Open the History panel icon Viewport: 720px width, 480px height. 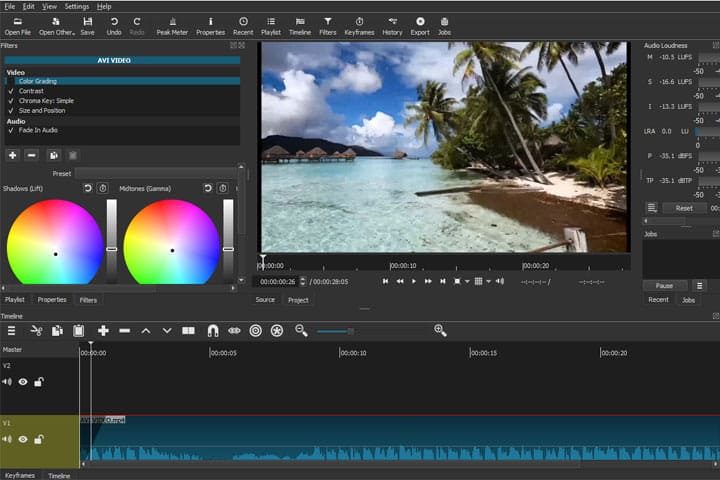click(392, 26)
